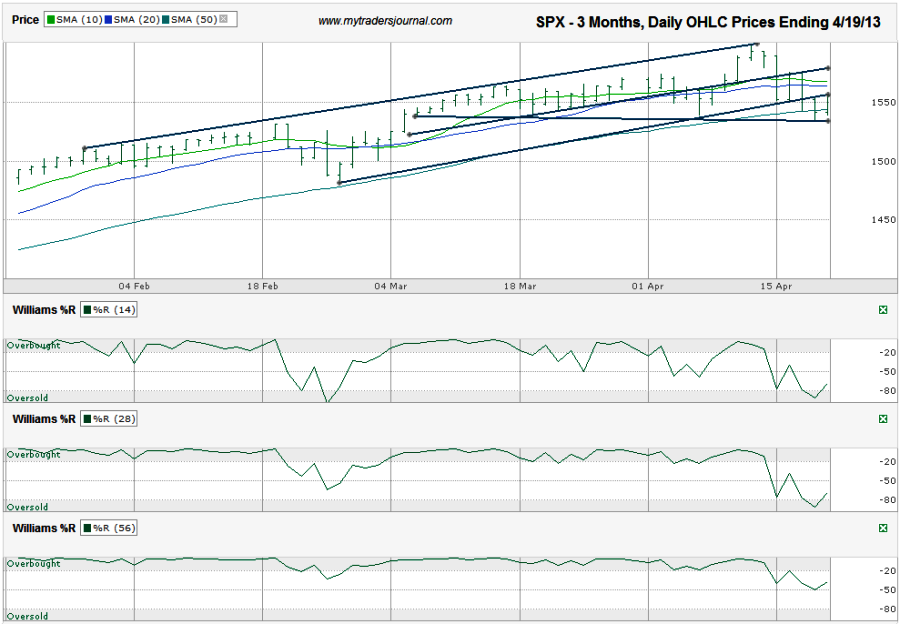Close the Williams %R (56) indicator panel

click(x=883, y=528)
